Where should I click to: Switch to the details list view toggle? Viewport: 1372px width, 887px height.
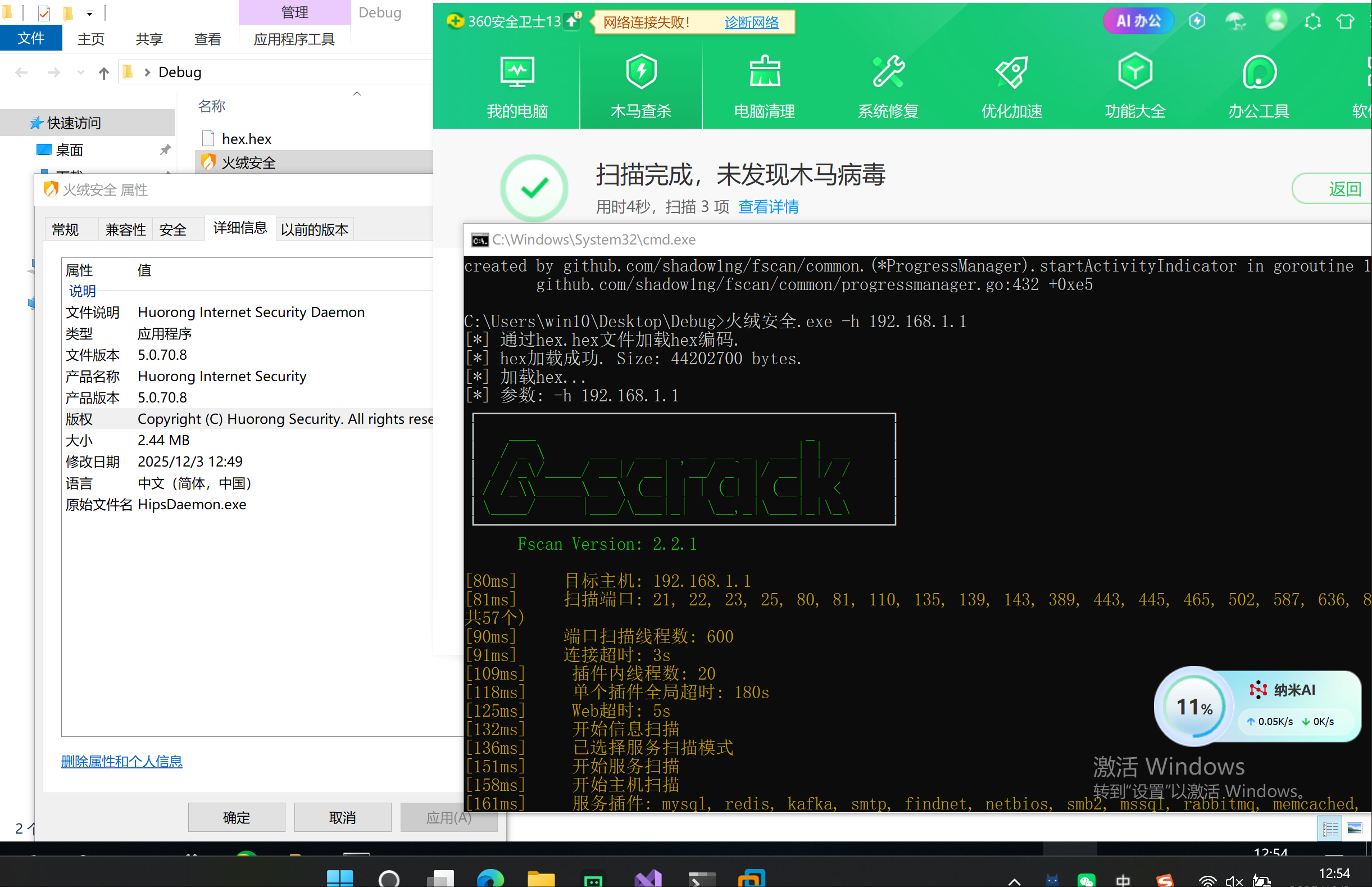(1330, 829)
